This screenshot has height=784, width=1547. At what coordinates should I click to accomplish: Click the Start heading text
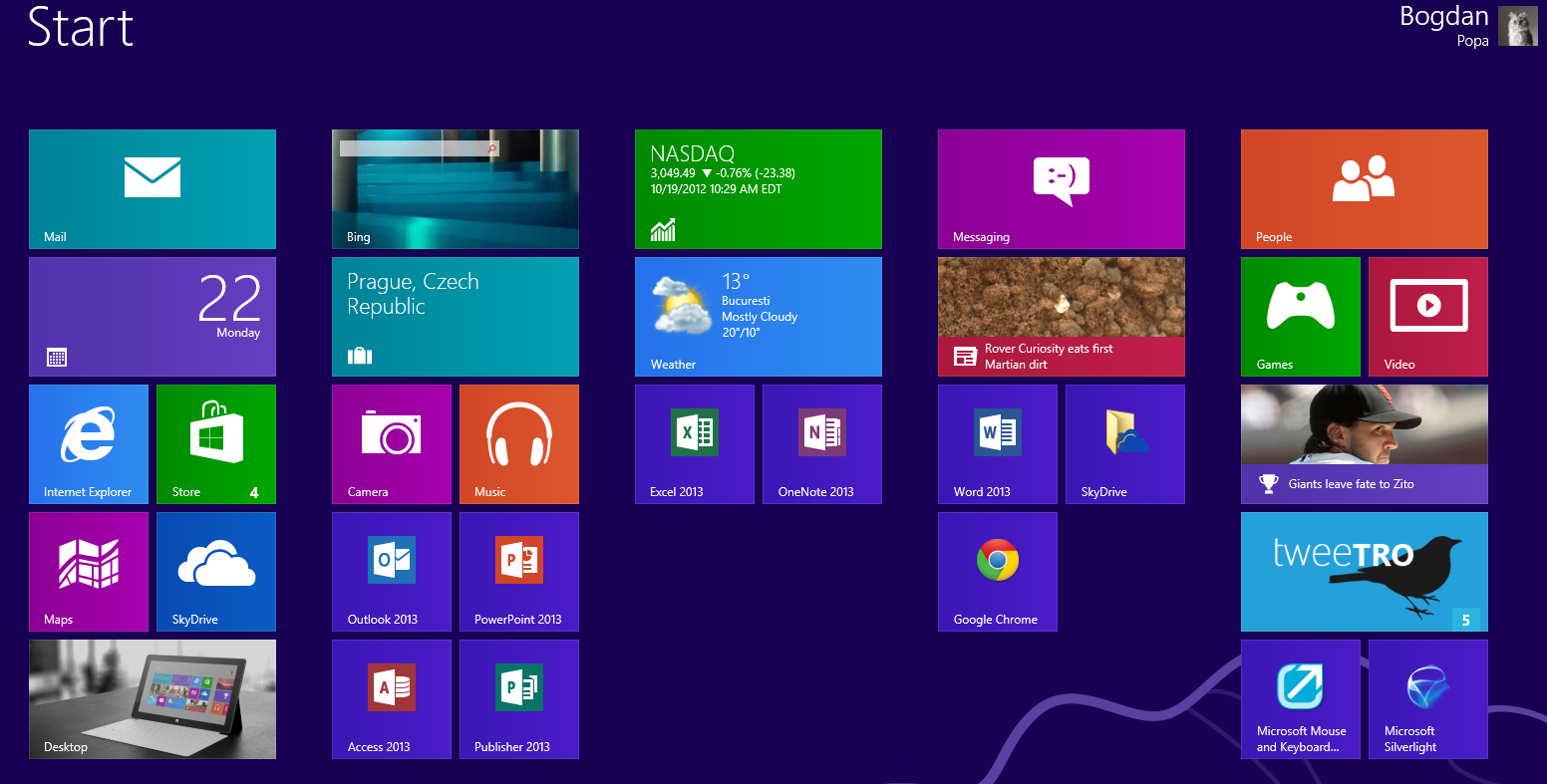(81, 27)
